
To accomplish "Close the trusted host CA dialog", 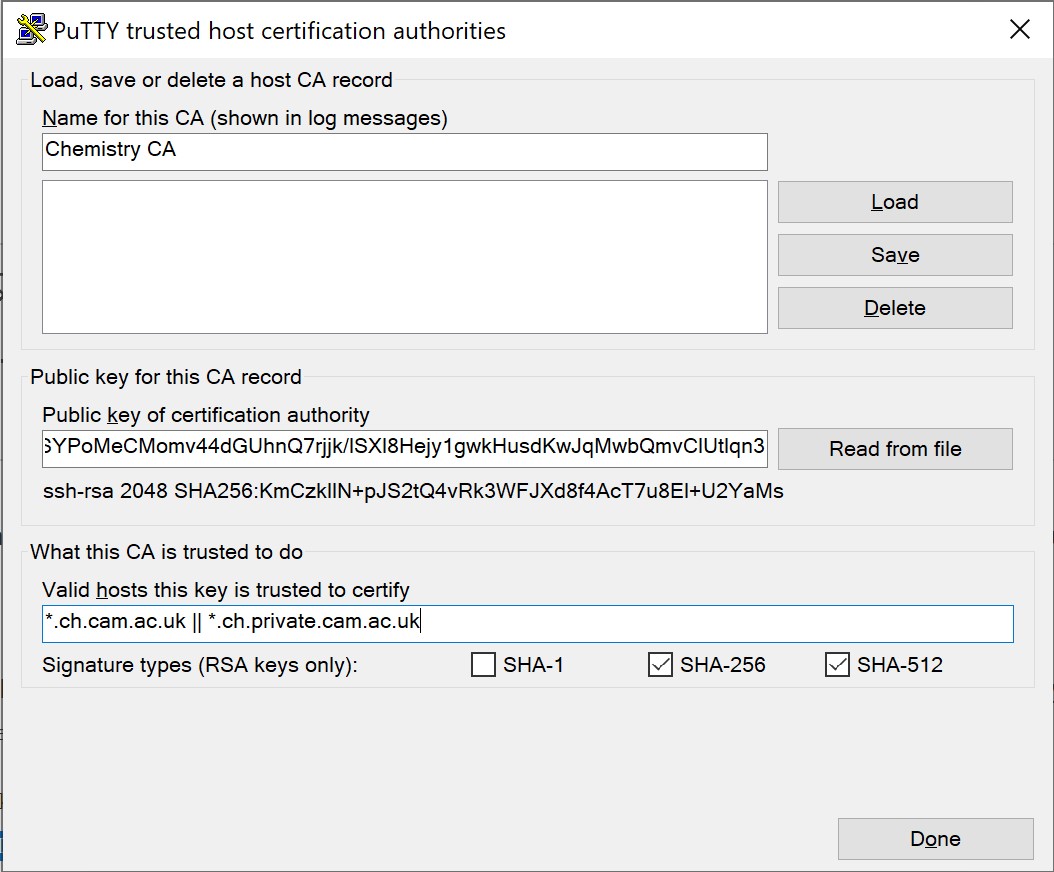I will 1020,29.
